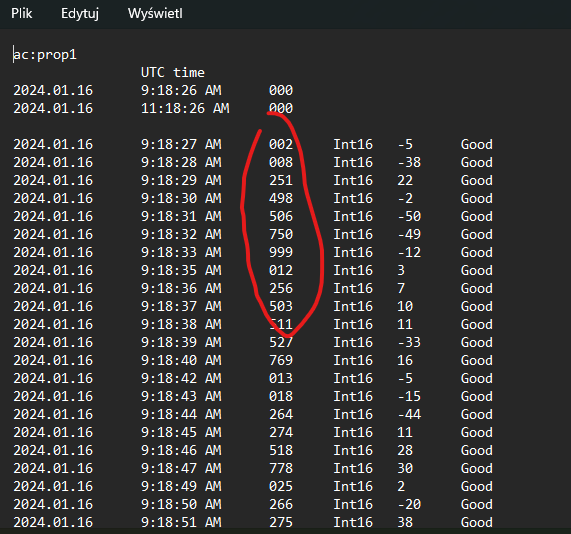Click milliseconds 769 in 9:18:40 row
The image size is (571, 534).
[x=281, y=360]
